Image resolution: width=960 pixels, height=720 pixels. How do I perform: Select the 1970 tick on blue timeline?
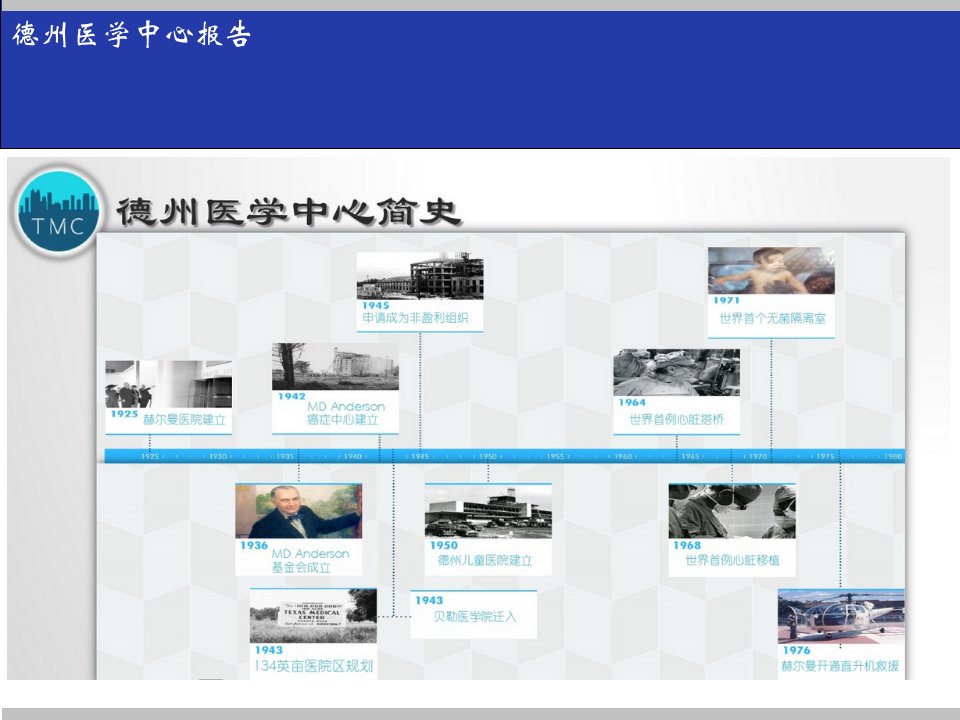[x=758, y=456]
